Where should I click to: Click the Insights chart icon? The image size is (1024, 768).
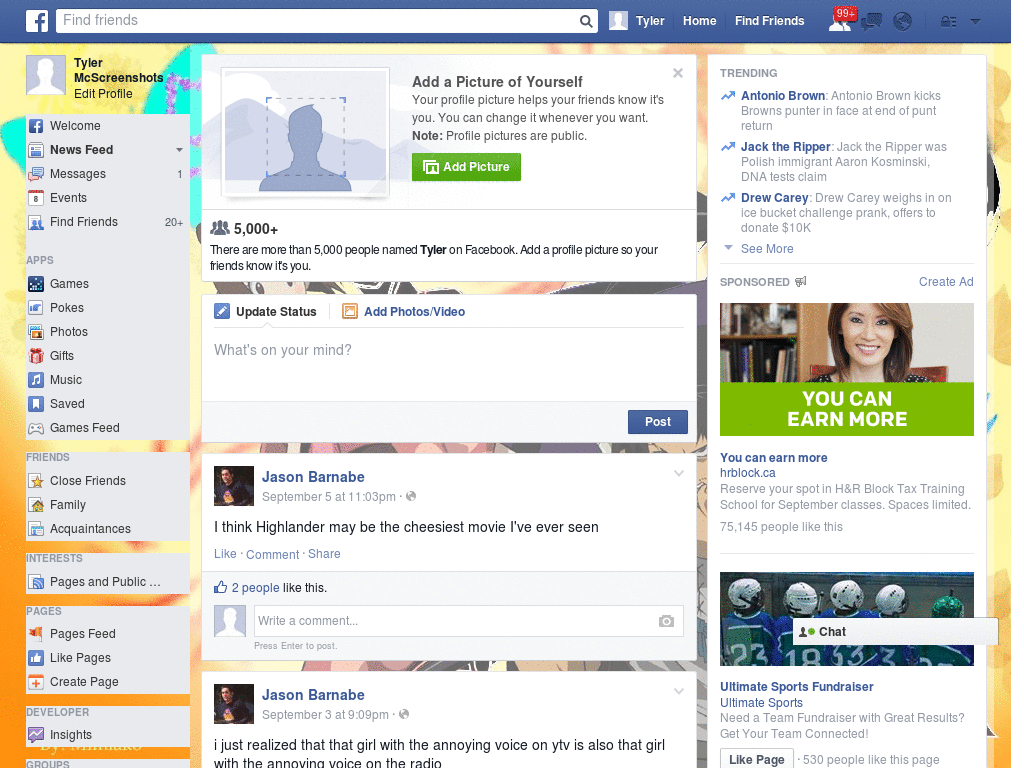coord(36,735)
